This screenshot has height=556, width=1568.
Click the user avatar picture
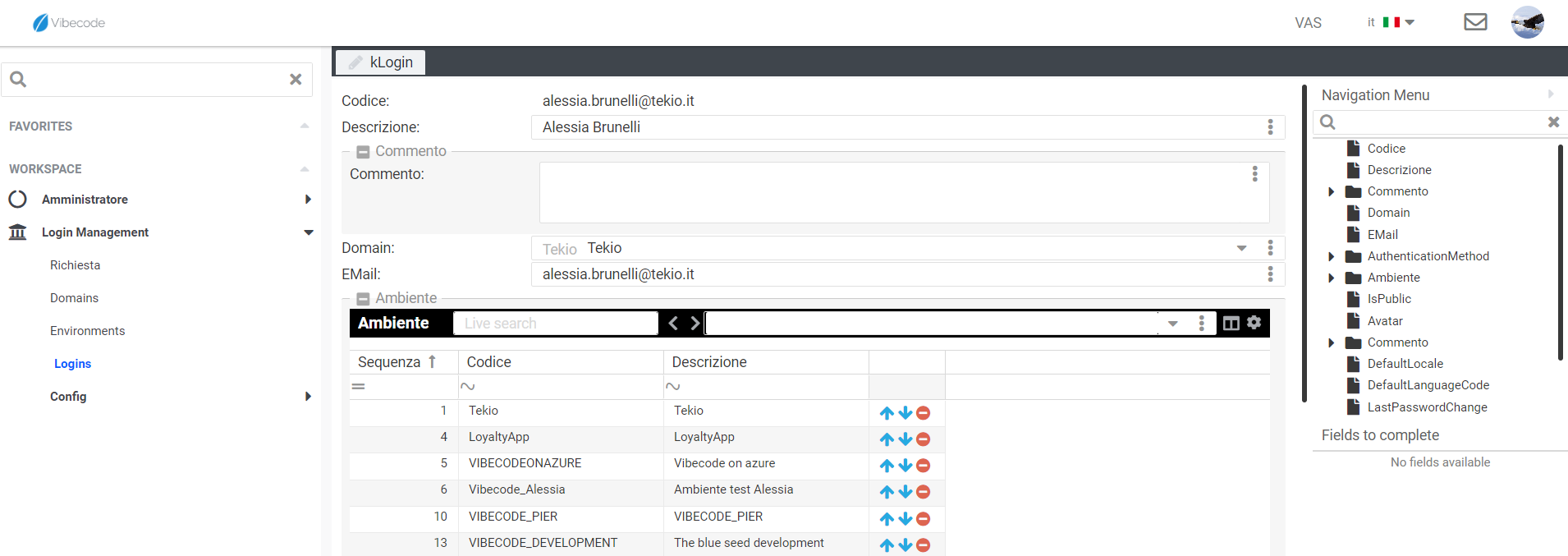click(1527, 22)
